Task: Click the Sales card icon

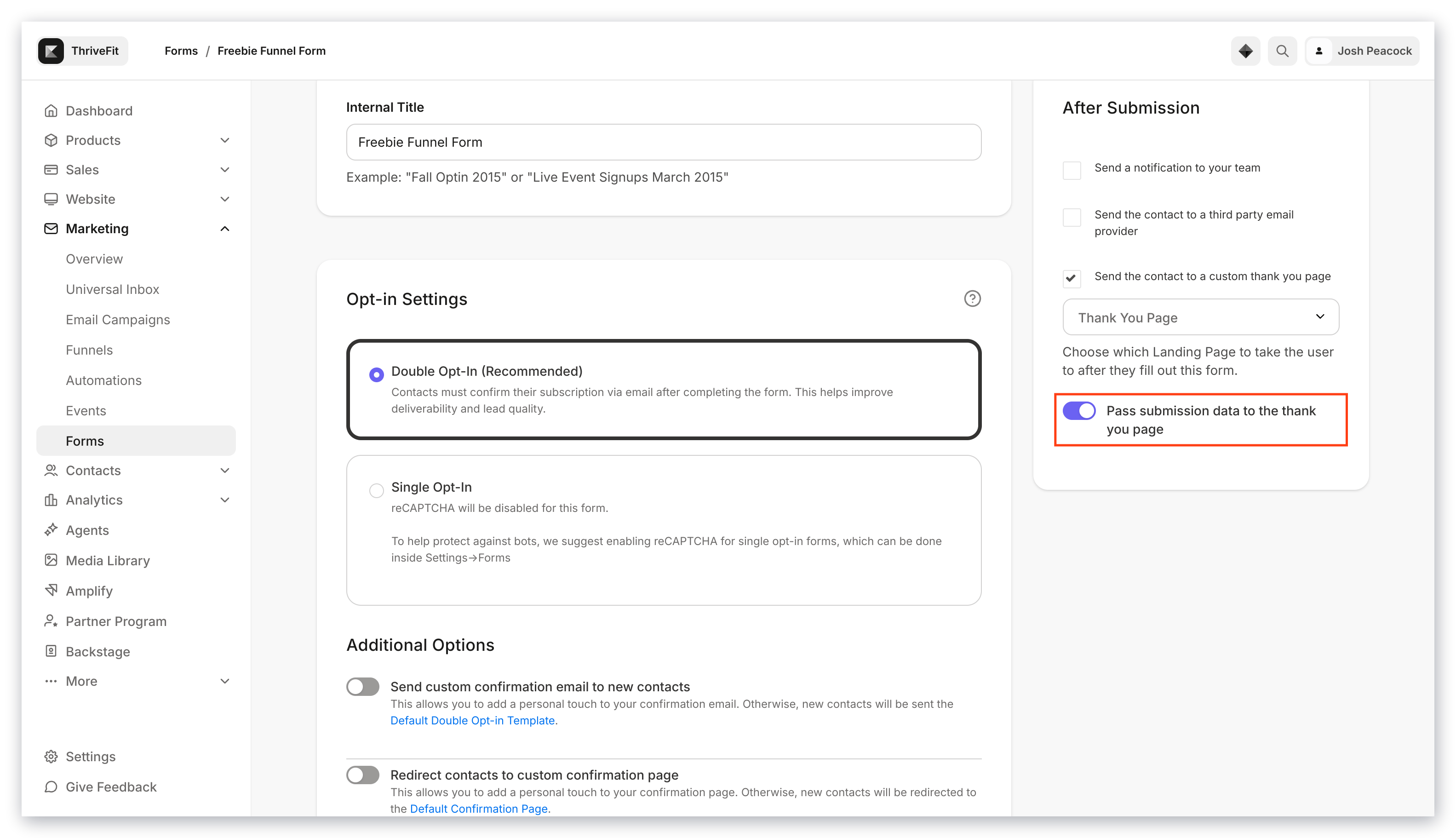Action: click(x=51, y=169)
